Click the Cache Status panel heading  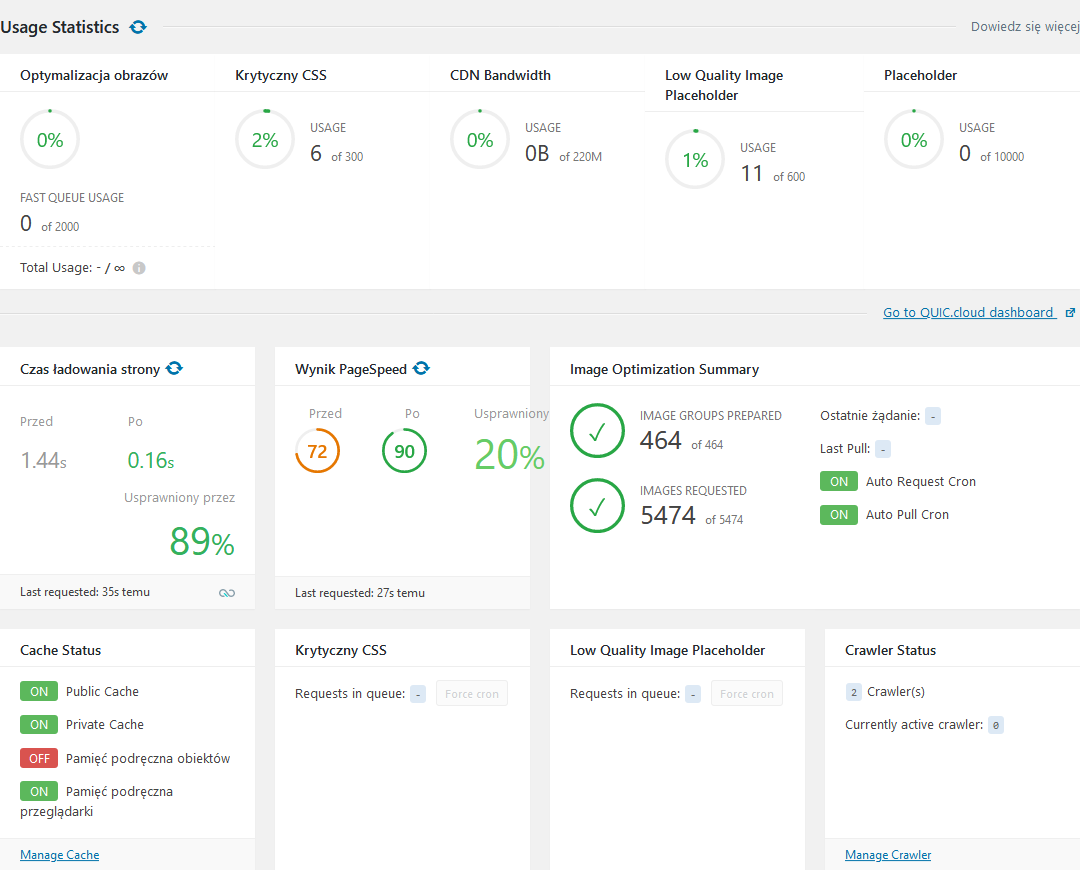(x=61, y=650)
